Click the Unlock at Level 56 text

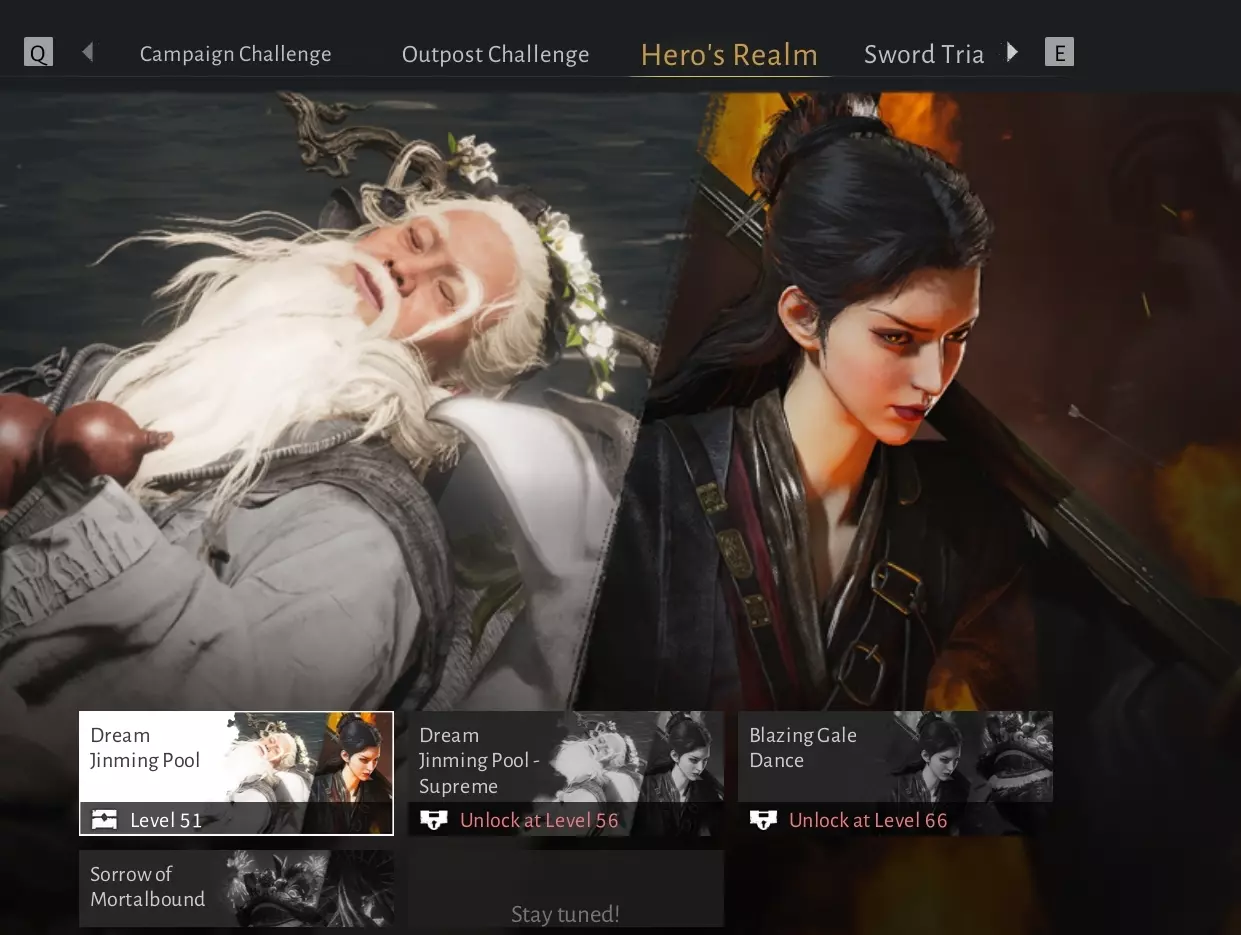pyautogui.click(x=539, y=821)
